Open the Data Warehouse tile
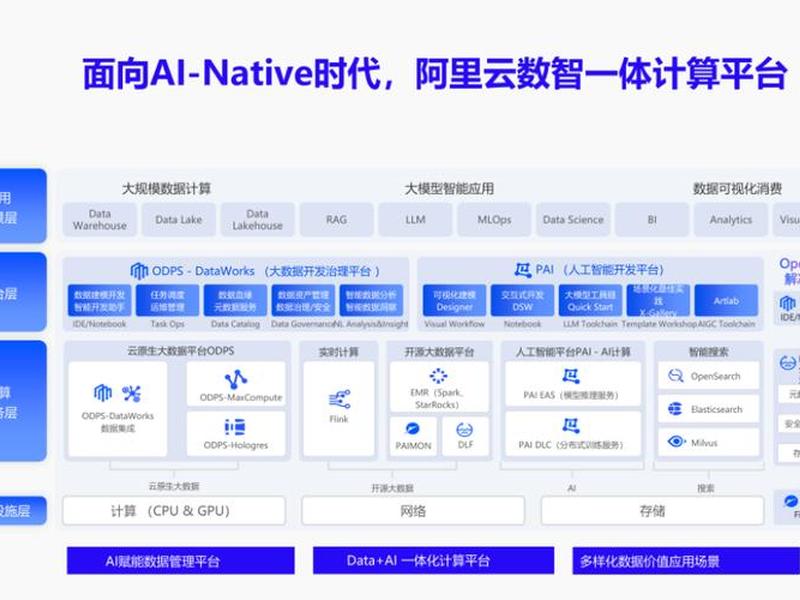The width and height of the screenshot is (800, 600). [x=99, y=219]
